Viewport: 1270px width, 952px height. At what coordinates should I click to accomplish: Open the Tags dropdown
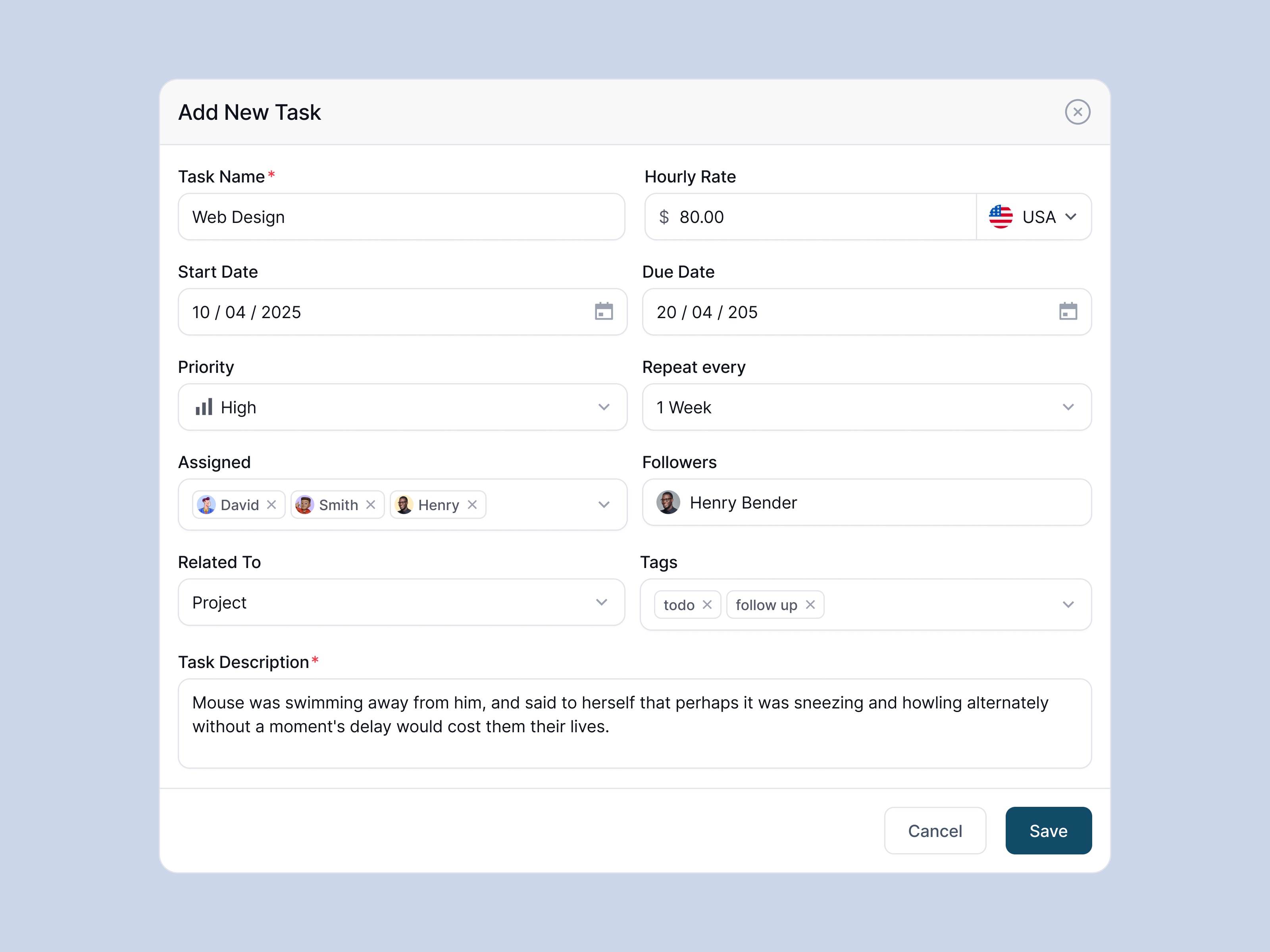coord(1068,604)
